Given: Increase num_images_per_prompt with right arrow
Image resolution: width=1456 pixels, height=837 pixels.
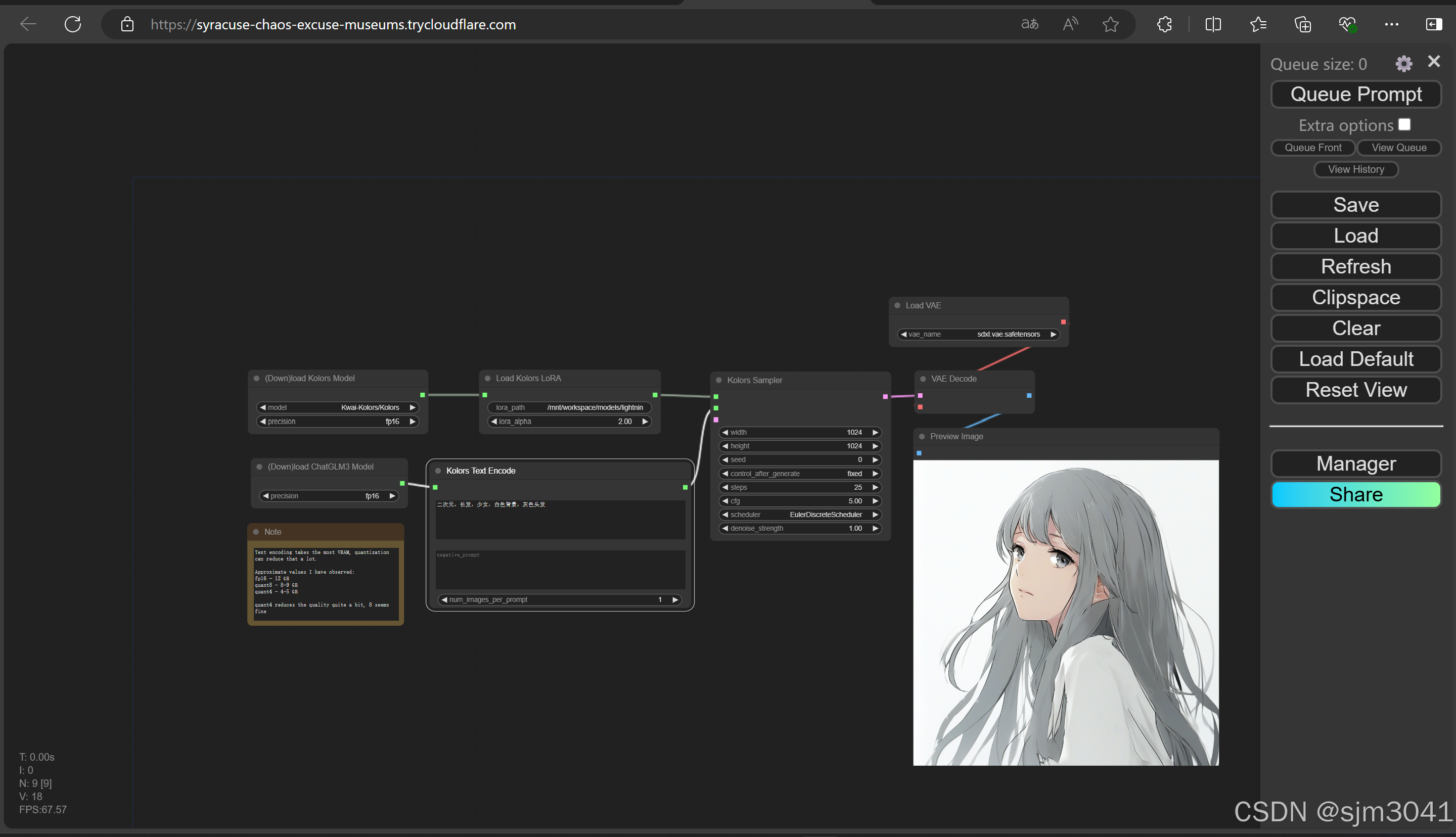Looking at the screenshot, I should coord(675,599).
